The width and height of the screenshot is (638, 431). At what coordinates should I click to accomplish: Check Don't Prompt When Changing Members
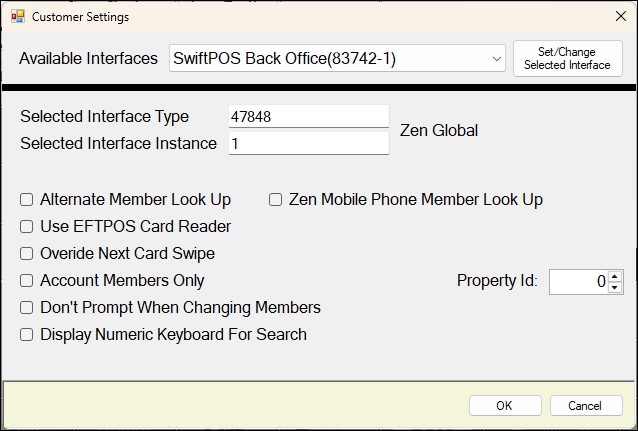(x=27, y=308)
